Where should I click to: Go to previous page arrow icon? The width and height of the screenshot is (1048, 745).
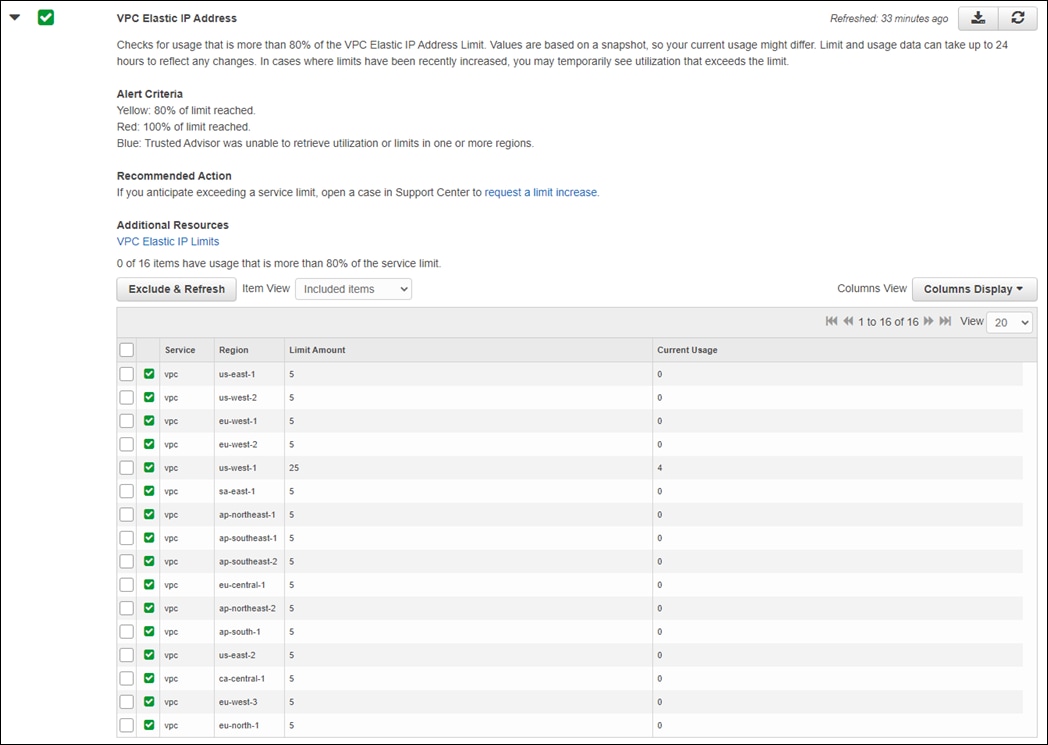point(848,321)
